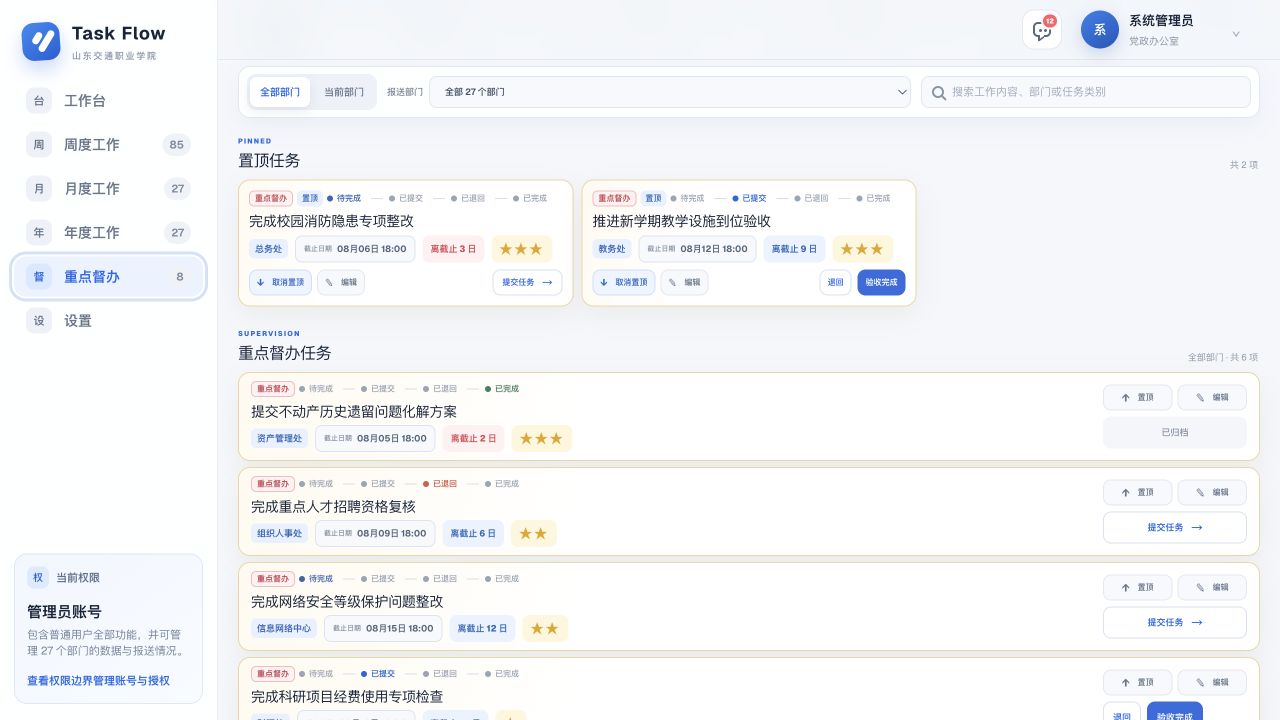This screenshot has width=1280, height=720.
Task: Open 年度工作 in the sidebar
Action: pyautogui.click(x=108, y=233)
